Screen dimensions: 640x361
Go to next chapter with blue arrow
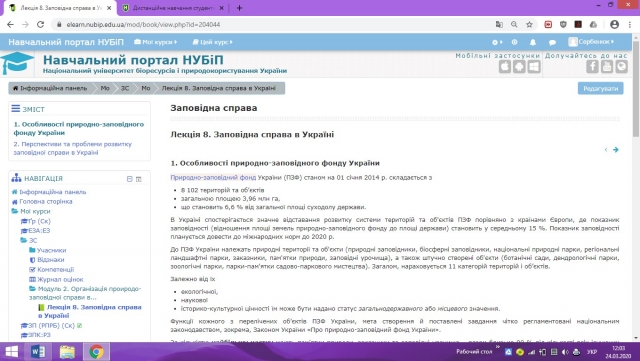616,150
